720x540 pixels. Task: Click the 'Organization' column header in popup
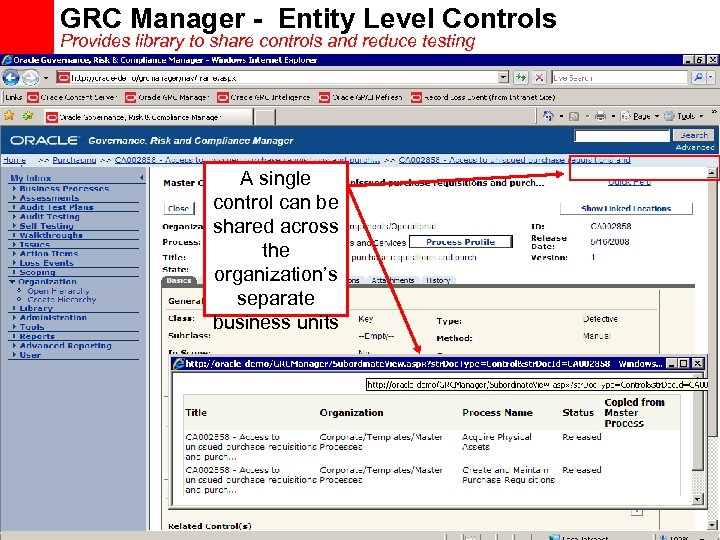[x=351, y=412]
